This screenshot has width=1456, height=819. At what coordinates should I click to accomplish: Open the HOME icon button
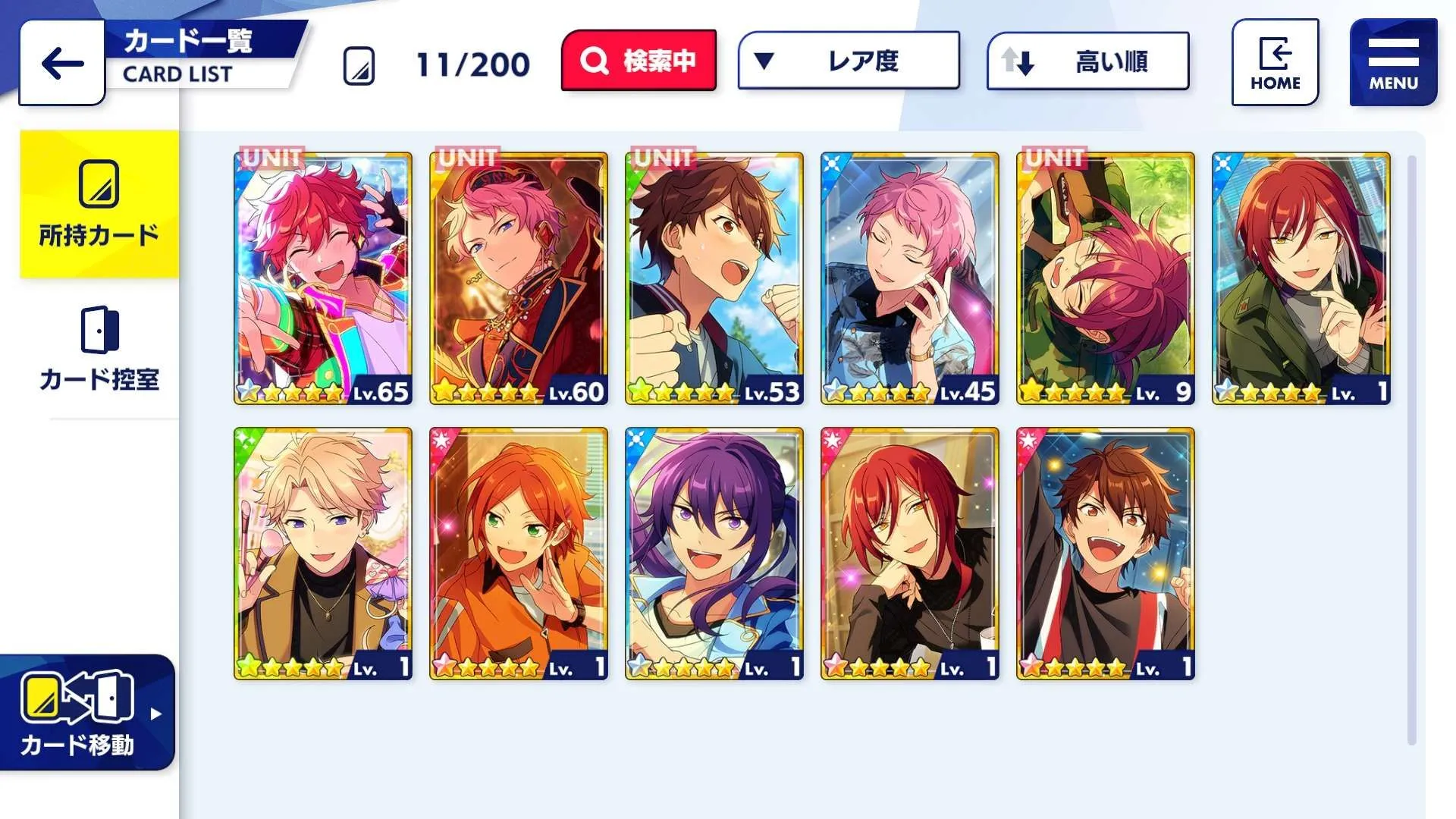point(1275,62)
